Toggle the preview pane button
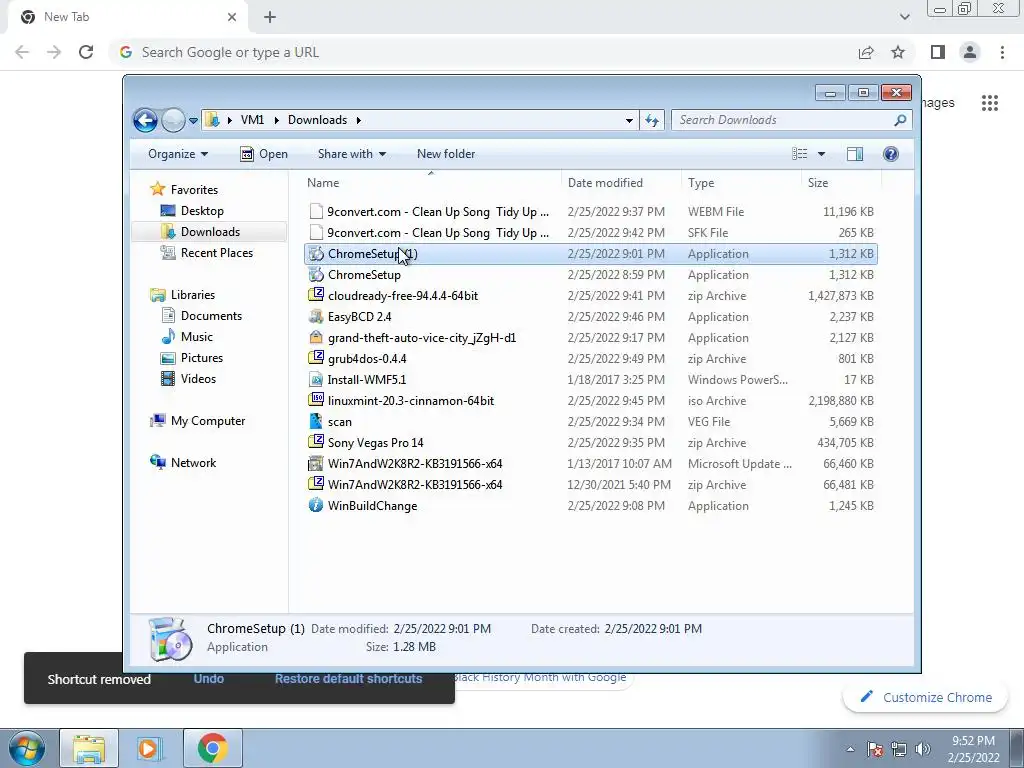 855,154
